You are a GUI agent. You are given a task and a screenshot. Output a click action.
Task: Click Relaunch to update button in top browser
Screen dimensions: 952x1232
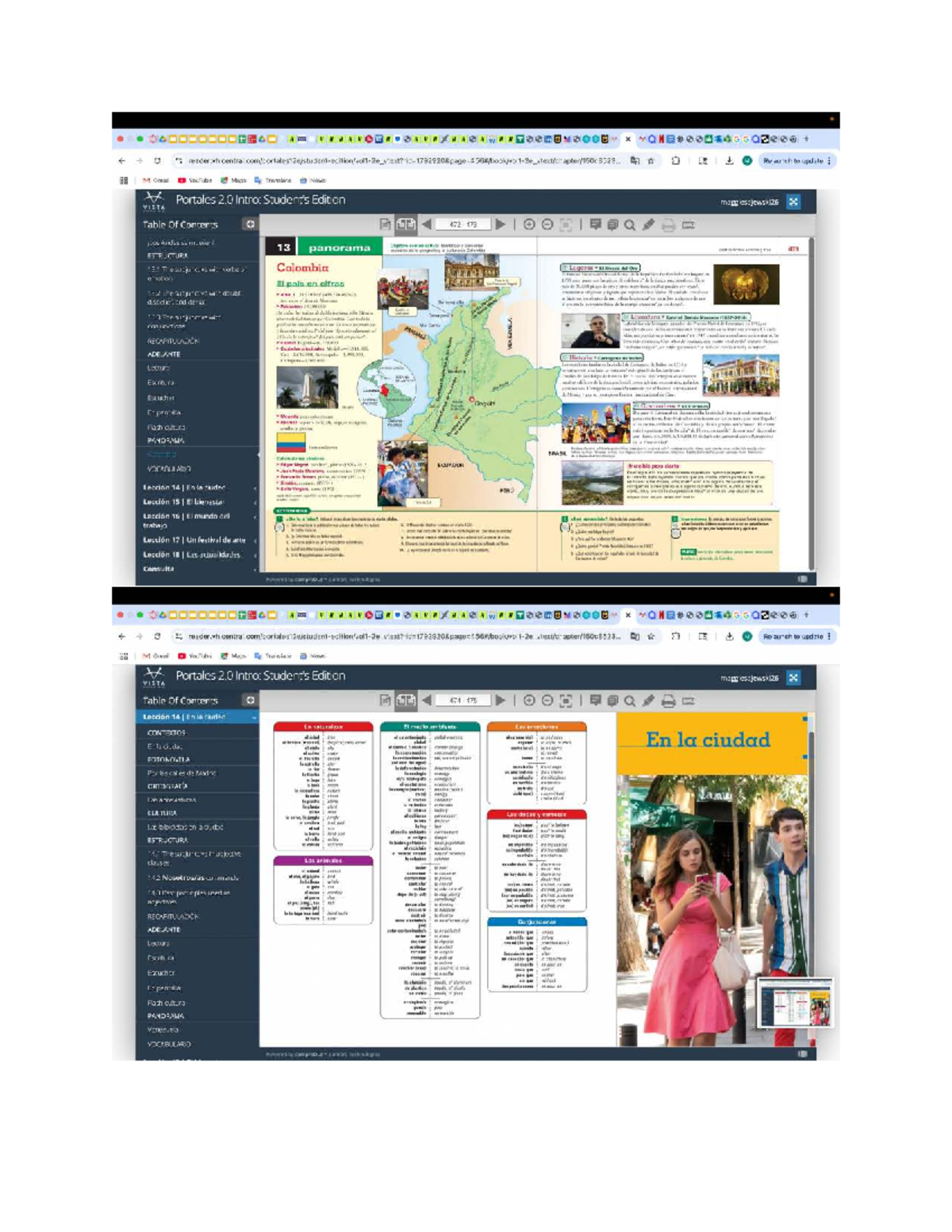click(797, 160)
